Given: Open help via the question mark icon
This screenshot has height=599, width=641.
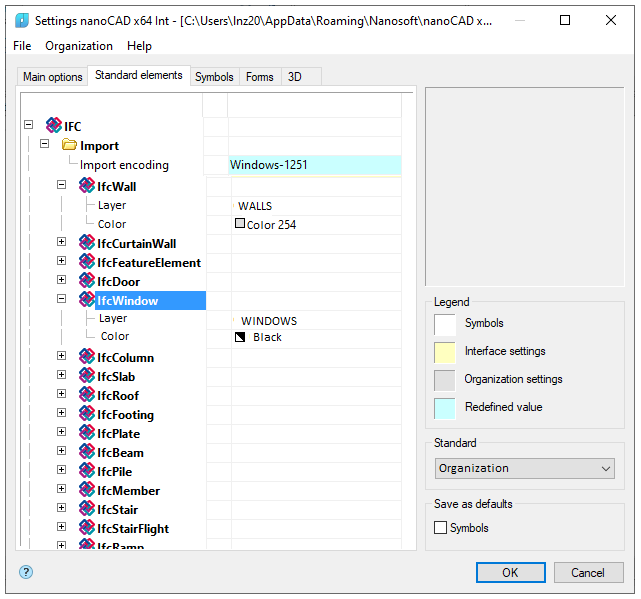Looking at the screenshot, I should [x=26, y=572].
